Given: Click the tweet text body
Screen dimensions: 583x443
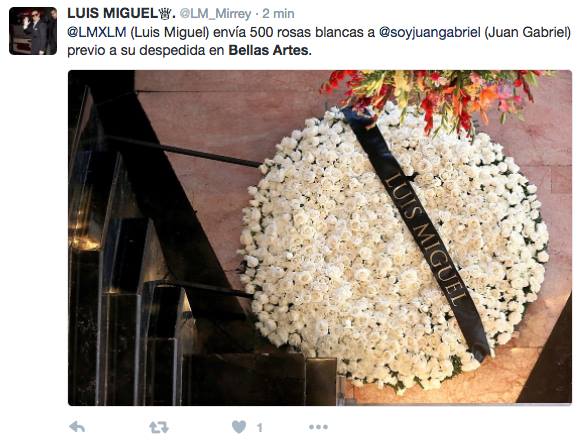Looking at the screenshot, I should (x=319, y=41).
